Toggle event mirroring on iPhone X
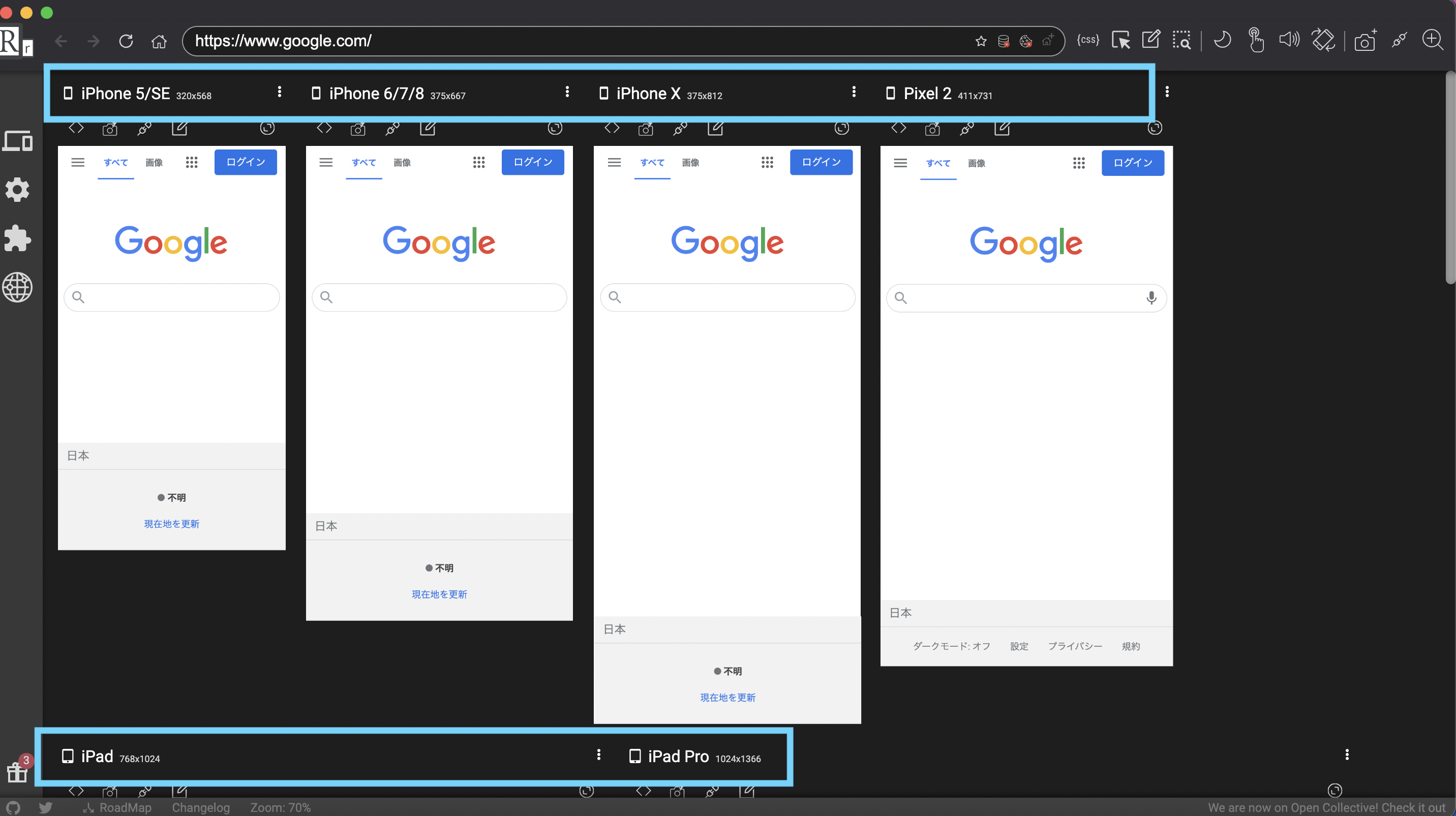Screen dimensions: 1456x816 (681, 128)
